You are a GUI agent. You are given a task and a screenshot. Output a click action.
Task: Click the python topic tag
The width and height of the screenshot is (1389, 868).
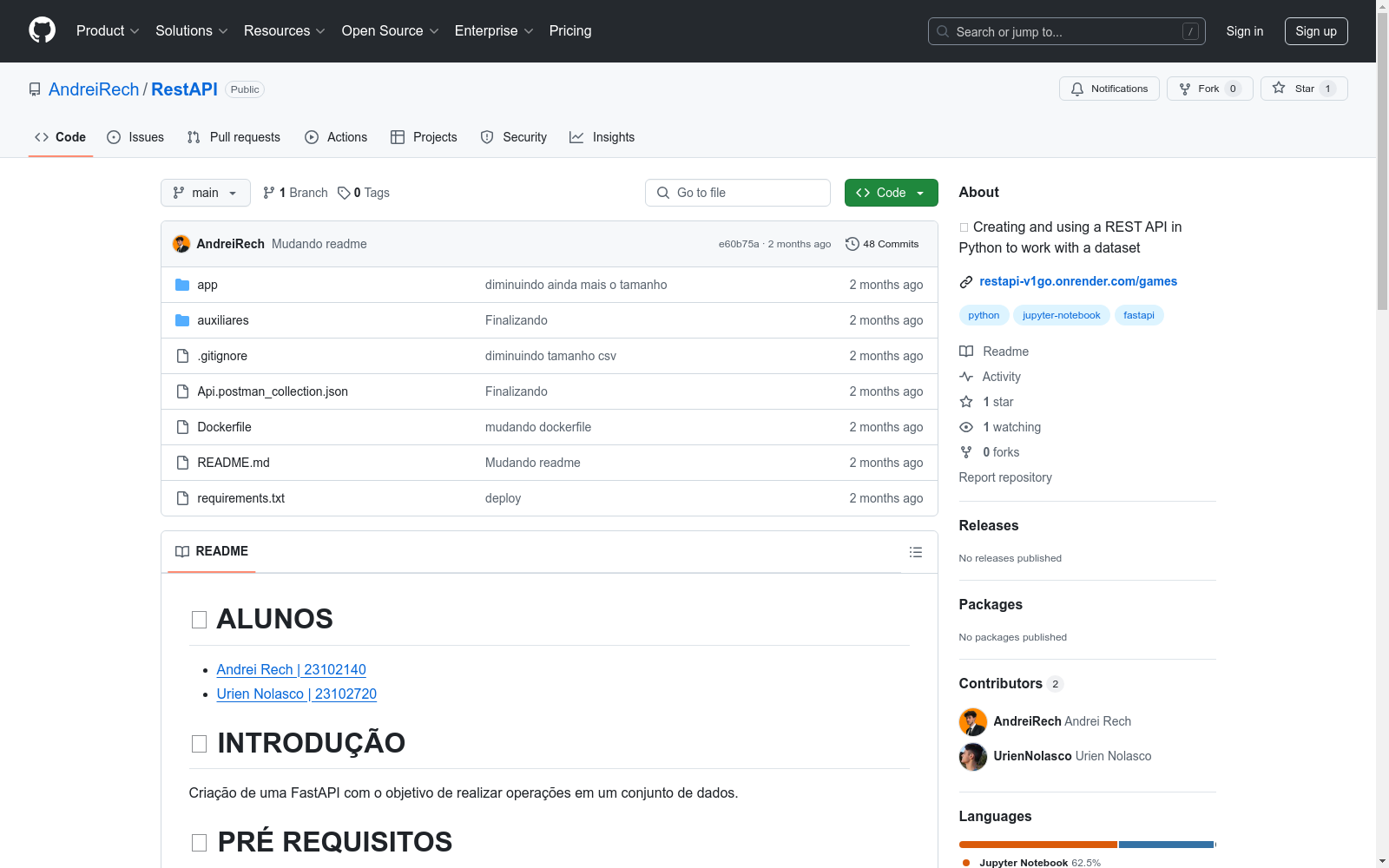click(x=984, y=315)
